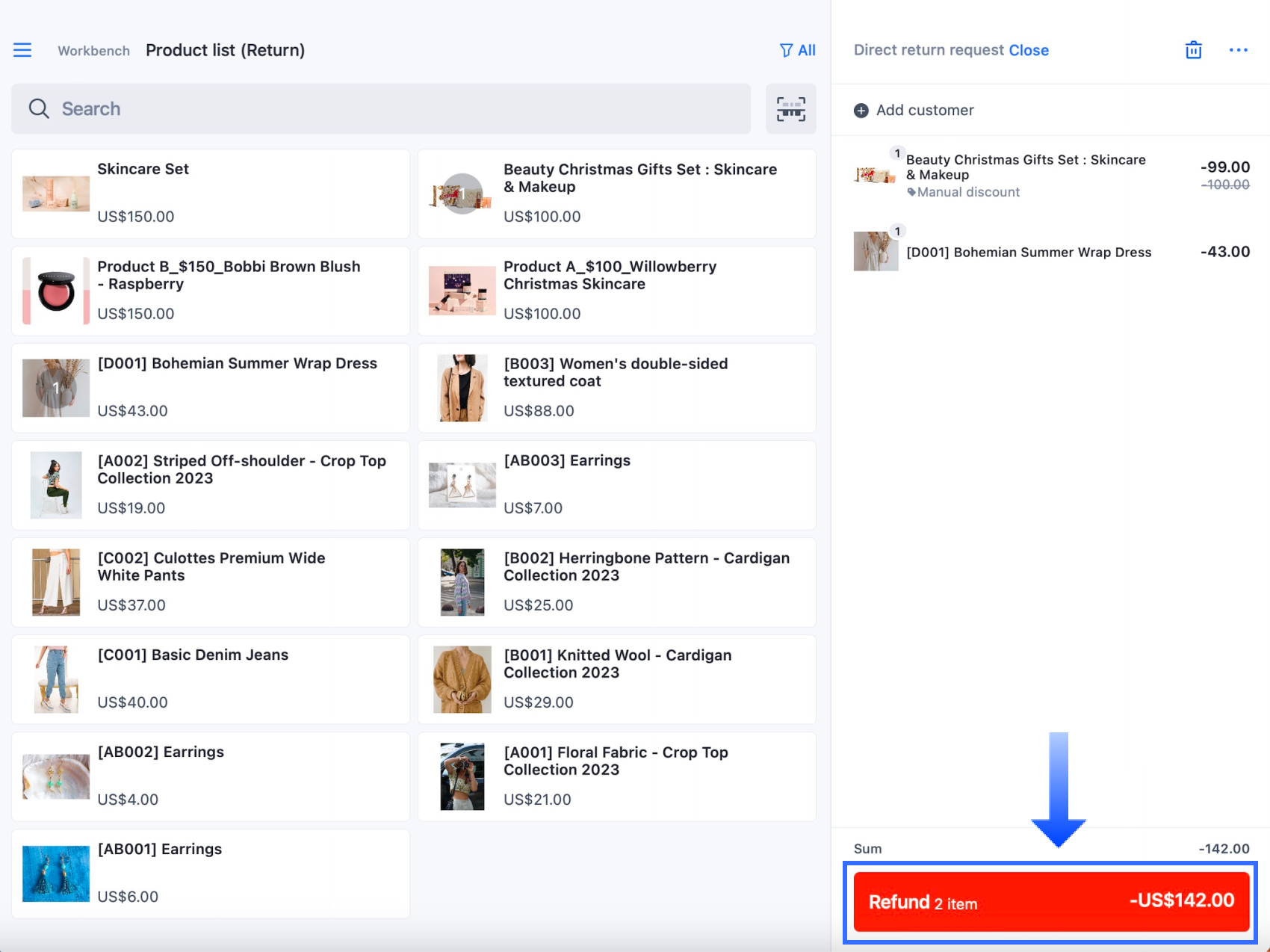Click the trash icon to clear cart
Viewport: 1270px width, 952px height.
coord(1194,50)
